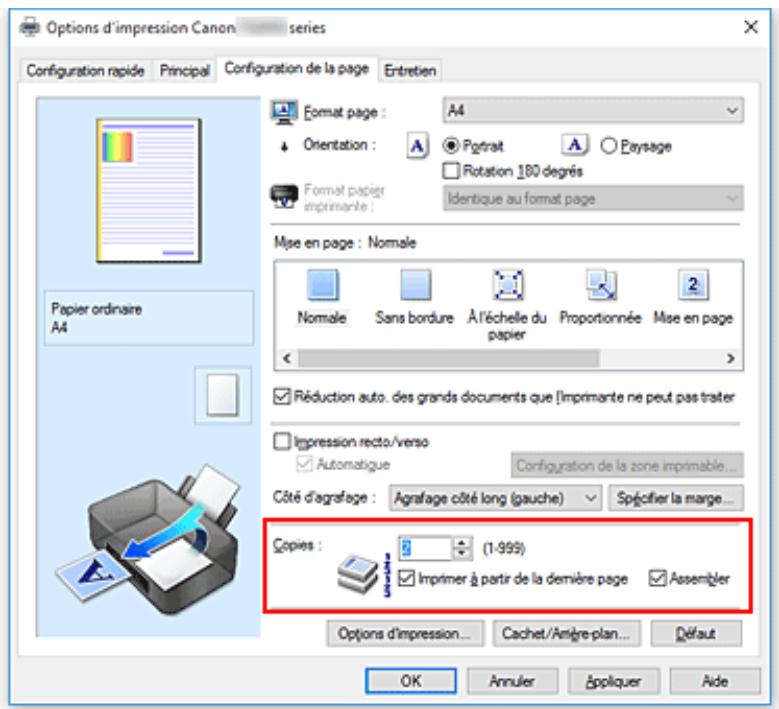Click the document preview thumbnail
The width and height of the screenshot is (779, 709).
pyautogui.click(x=149, y=191)
